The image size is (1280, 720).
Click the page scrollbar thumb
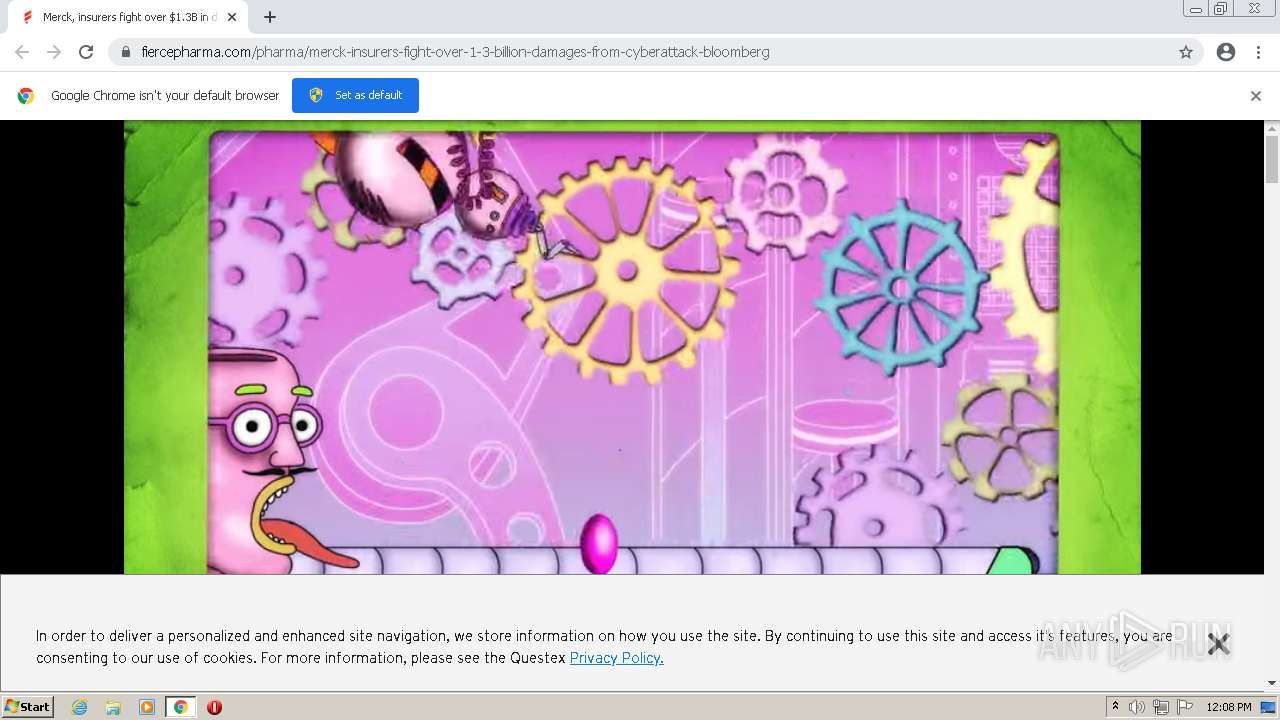1272,160
